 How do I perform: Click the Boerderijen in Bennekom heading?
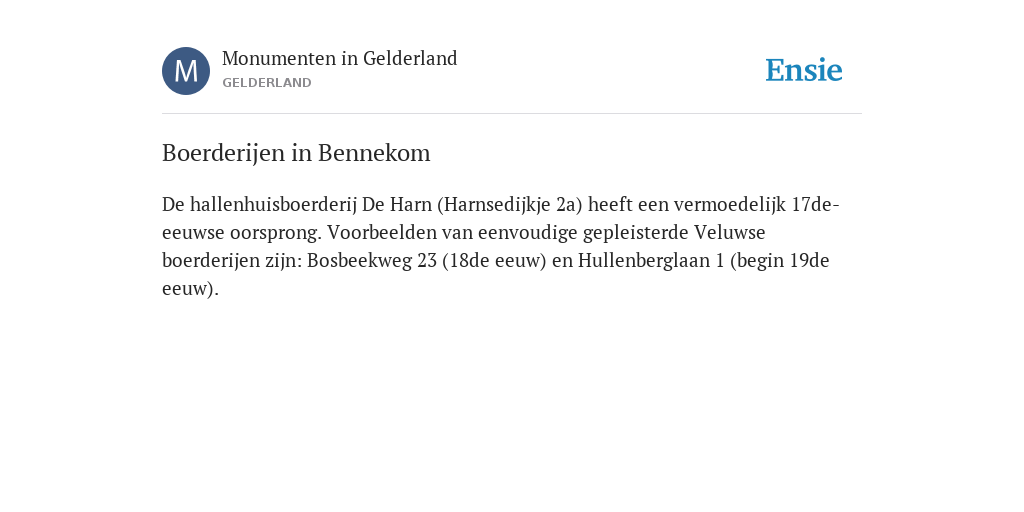coord(296,153)
